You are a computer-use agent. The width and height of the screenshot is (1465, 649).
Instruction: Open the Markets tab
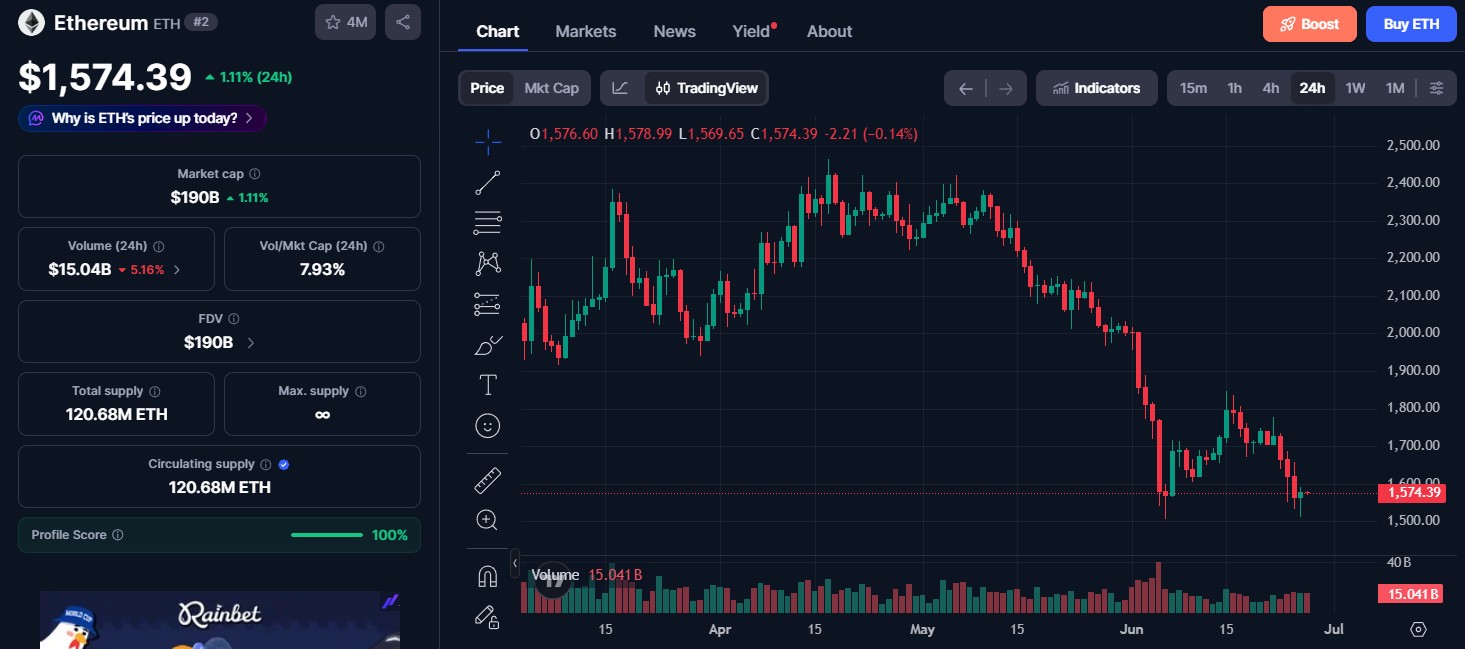586,31
